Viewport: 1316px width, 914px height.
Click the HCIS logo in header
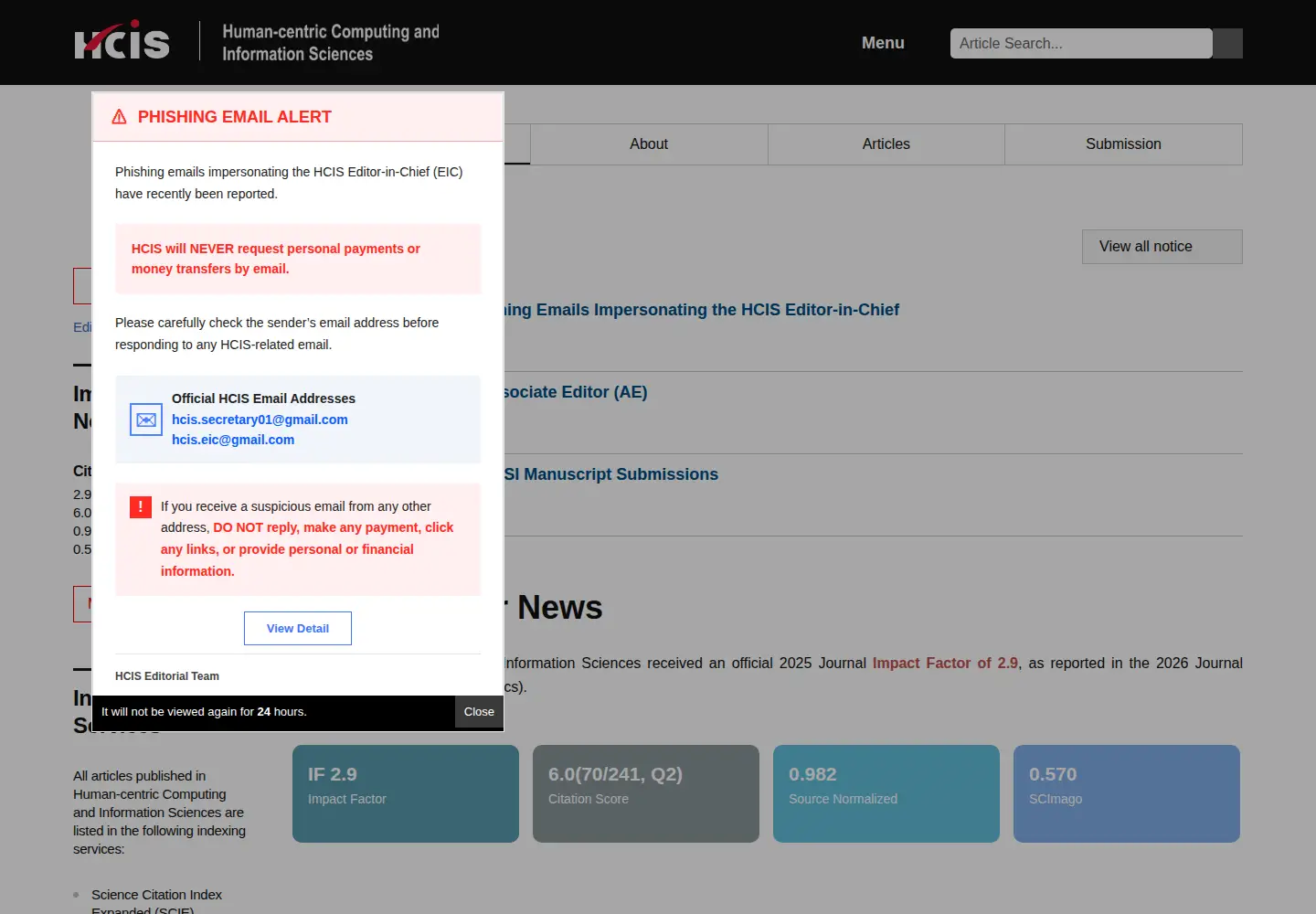[x=122, y=40]
